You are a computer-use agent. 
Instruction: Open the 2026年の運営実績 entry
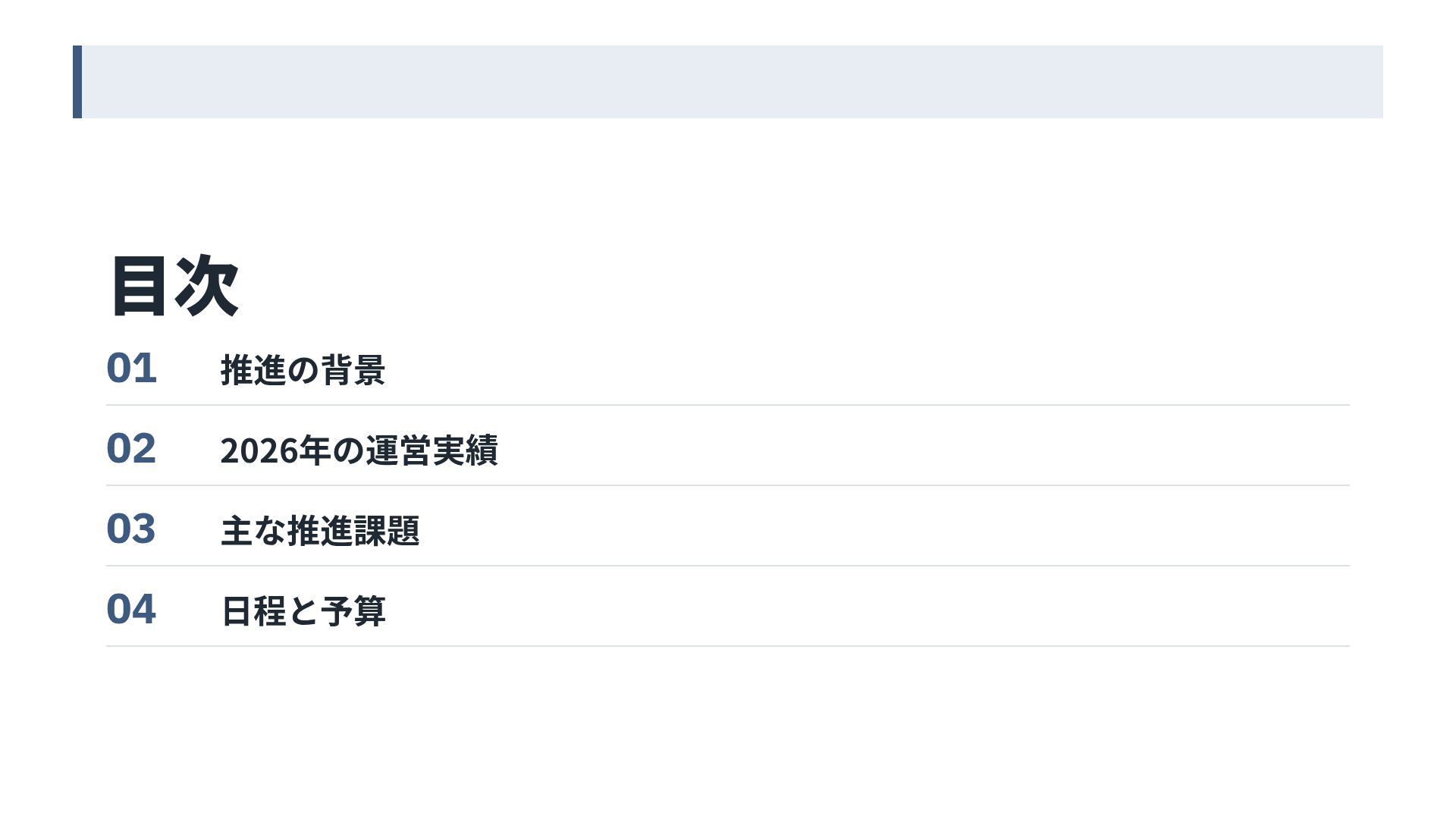[x=359, y=450]
